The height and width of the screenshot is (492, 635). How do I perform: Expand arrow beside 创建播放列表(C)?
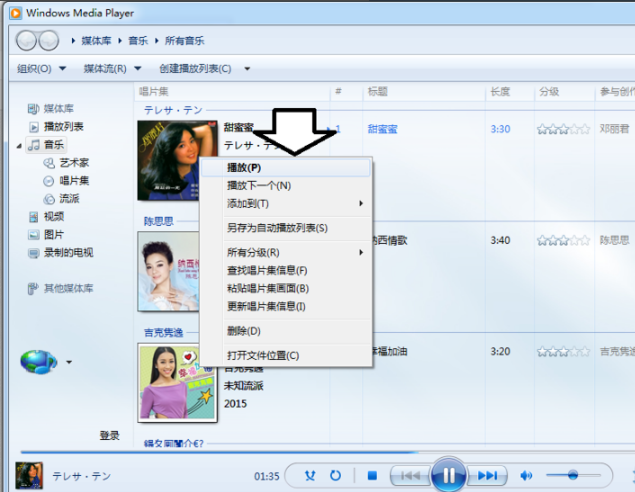tap(247, 69)
